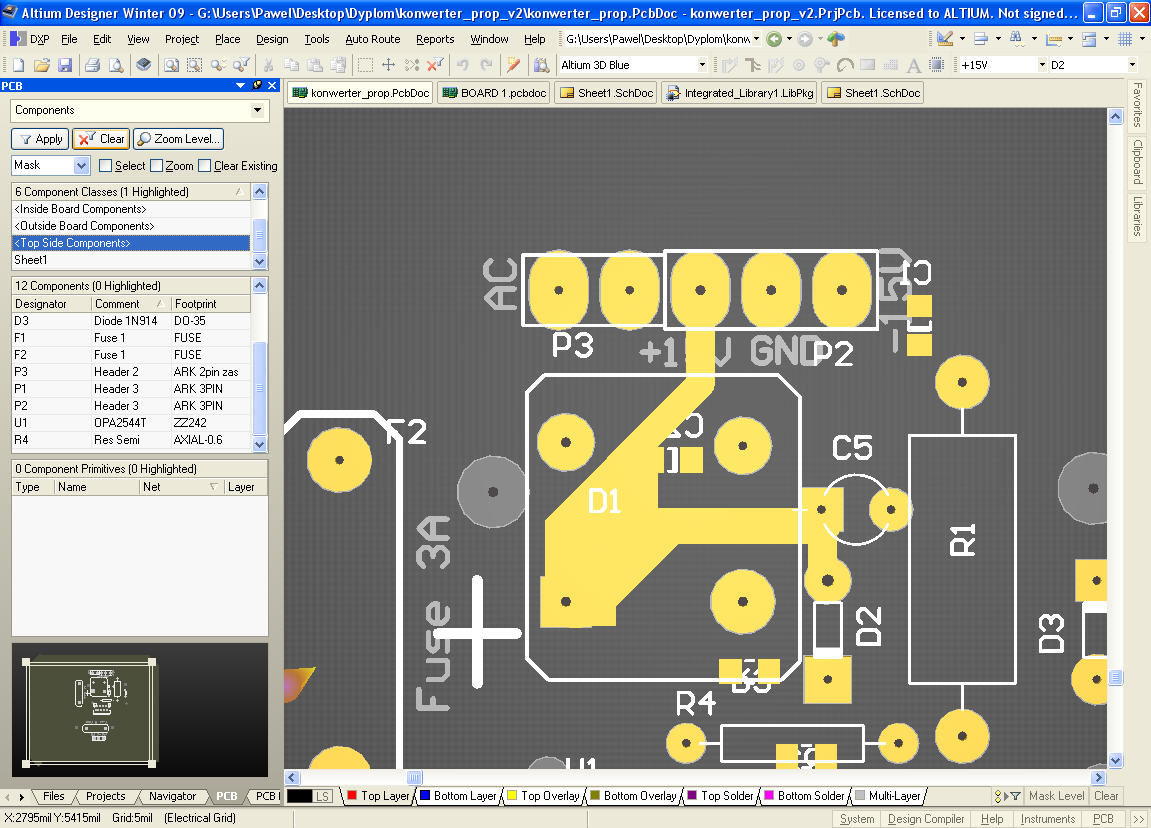1151x828 pixels.
Task: Click the grid settings icon
Action: click(1125, 39)
